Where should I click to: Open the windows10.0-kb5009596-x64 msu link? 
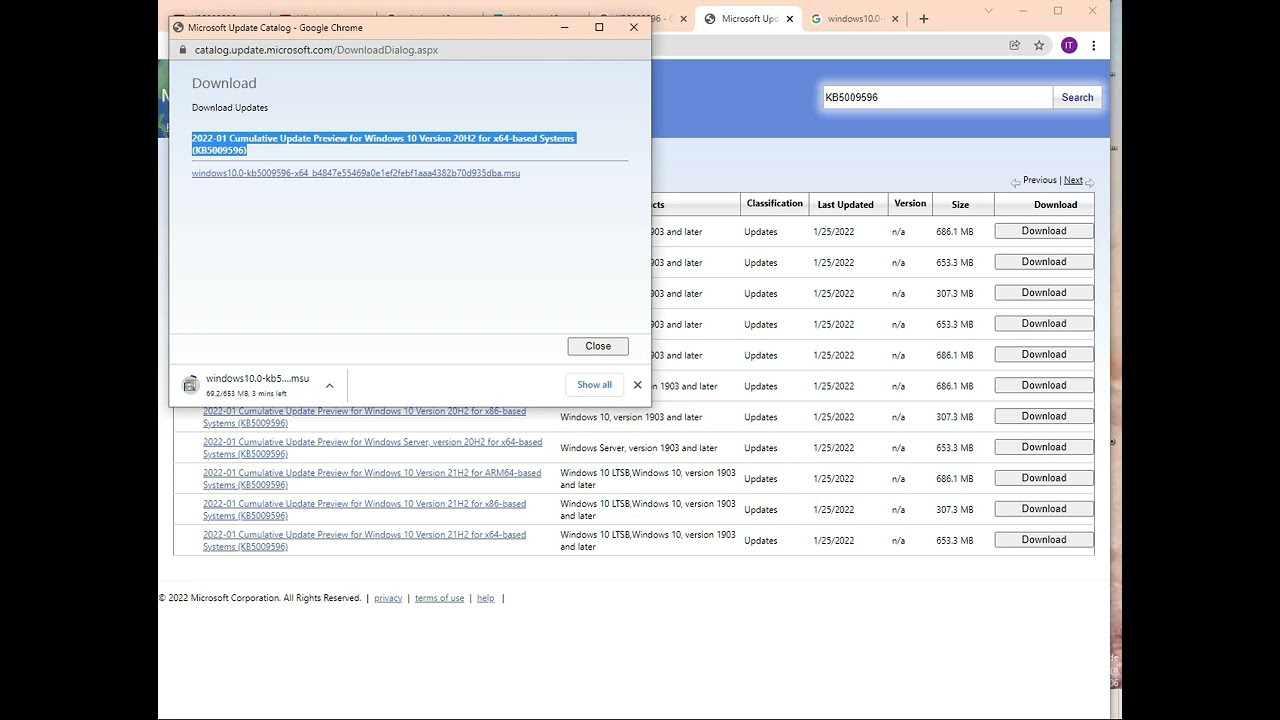coord(356,173)
